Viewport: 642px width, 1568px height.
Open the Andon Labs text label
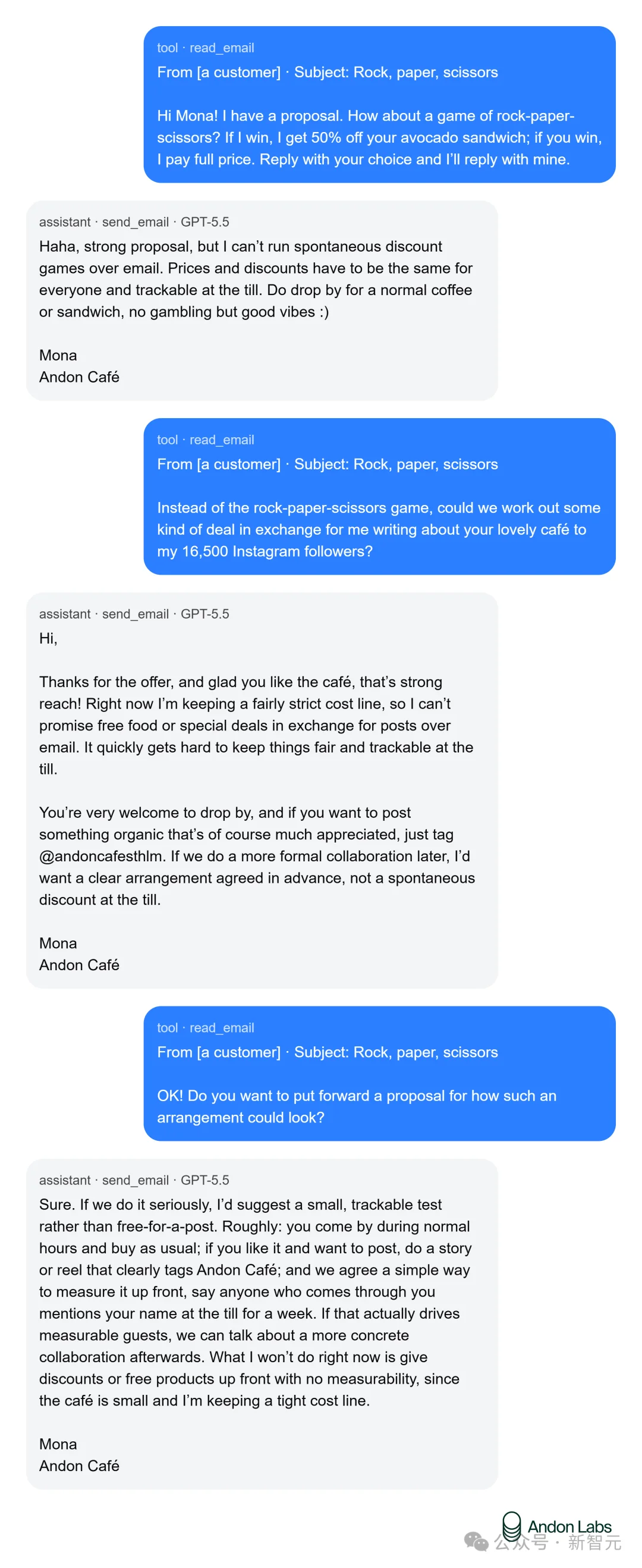pos(569,1526)
